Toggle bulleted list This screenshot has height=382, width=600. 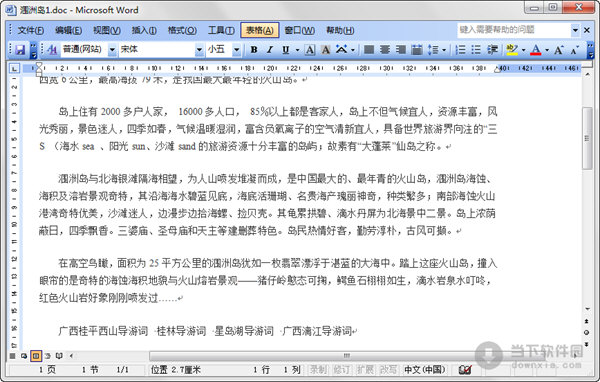pos(476,49)
